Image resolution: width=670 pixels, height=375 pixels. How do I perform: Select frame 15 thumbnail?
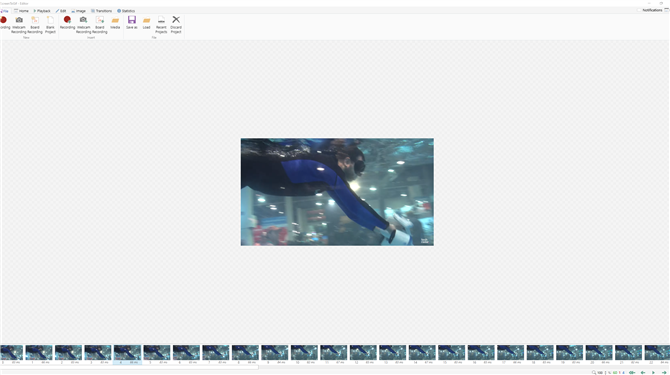pos(452,354)
